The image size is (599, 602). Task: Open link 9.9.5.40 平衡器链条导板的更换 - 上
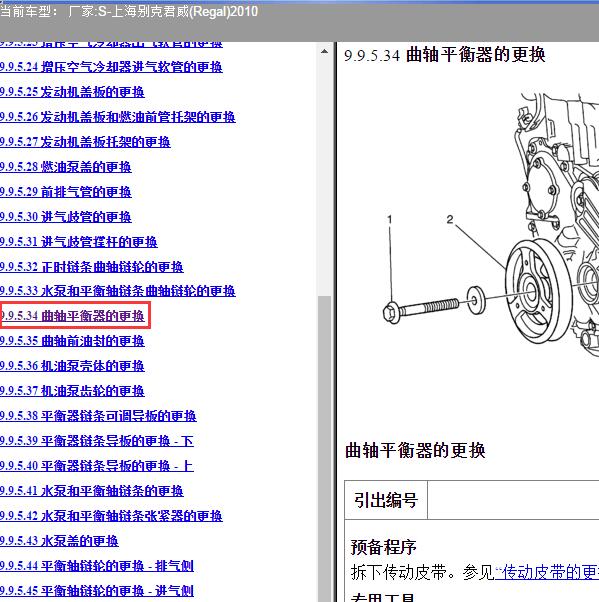click(x=97, y=466)
